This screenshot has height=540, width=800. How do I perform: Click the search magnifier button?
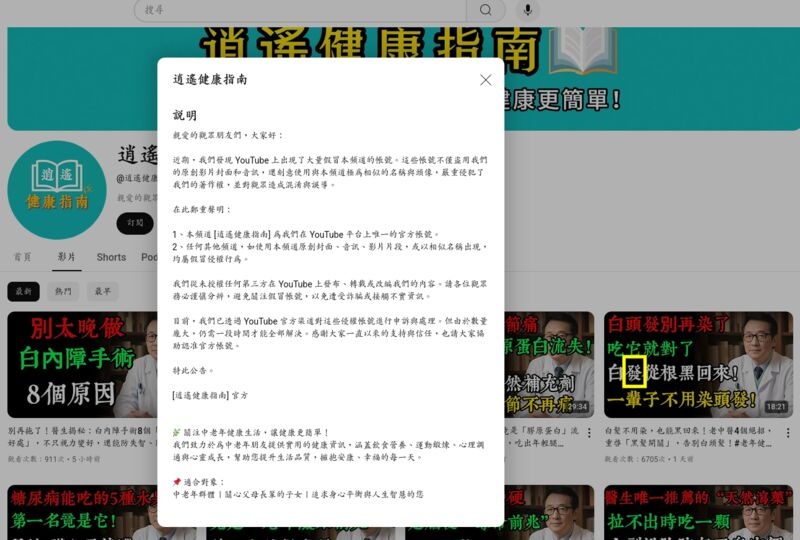point(486,10)
